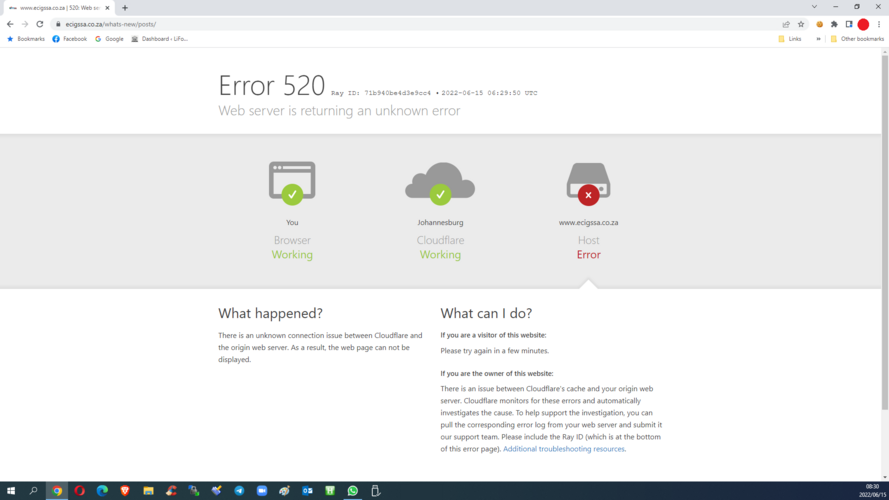This screenshot has height=500, width=889.
Task: Open the Windows Start menu
Action: pos(10,491)
